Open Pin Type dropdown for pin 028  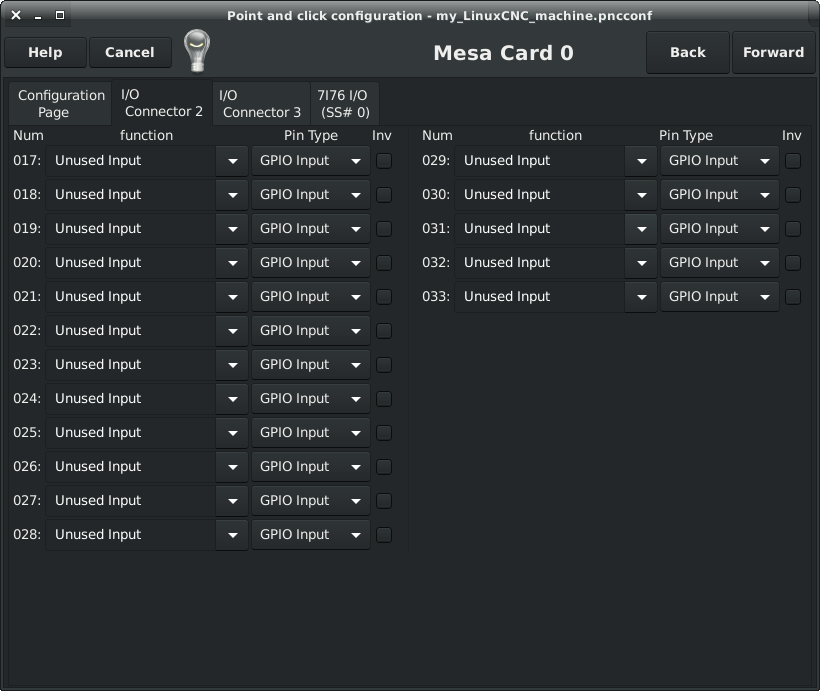pyautogui.click(x=311, y=535)
